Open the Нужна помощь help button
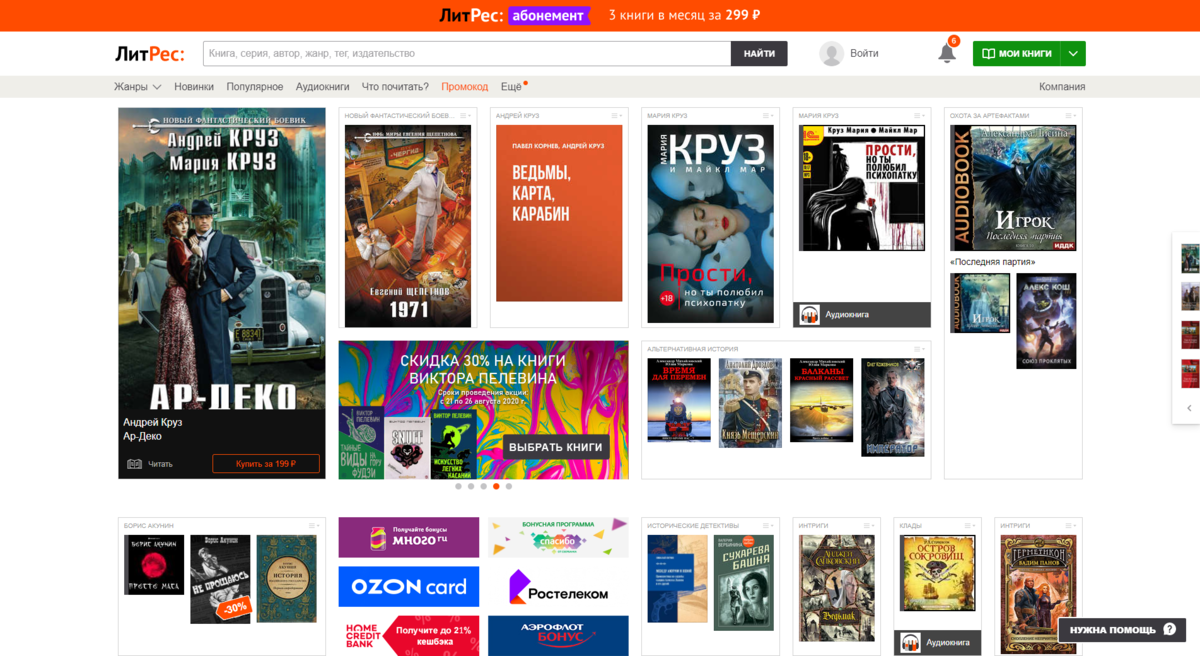Viewport: 1200px width, 656px height. coord(1122,630)
